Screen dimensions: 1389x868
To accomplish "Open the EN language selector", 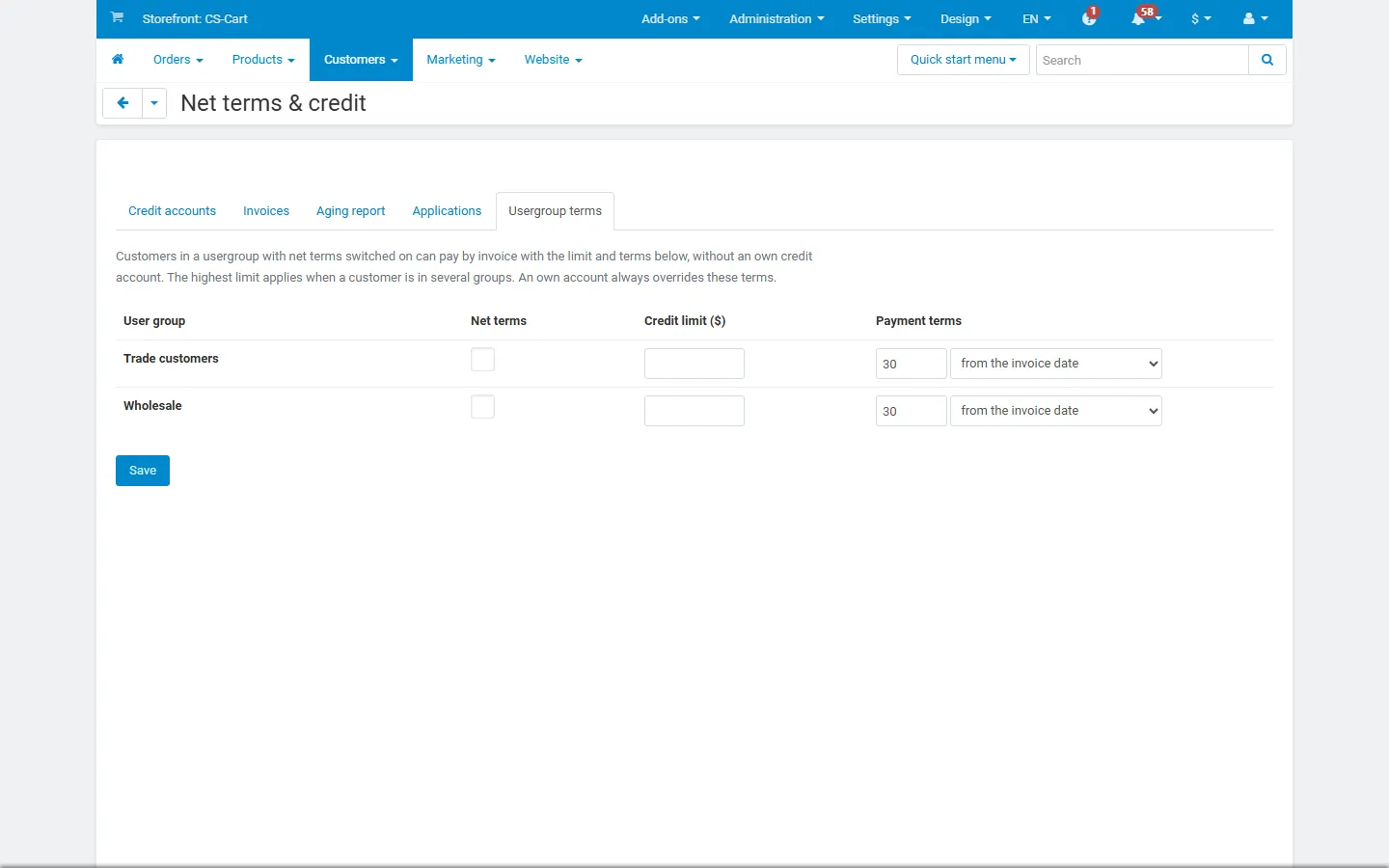I will [x=1037, y=18].
